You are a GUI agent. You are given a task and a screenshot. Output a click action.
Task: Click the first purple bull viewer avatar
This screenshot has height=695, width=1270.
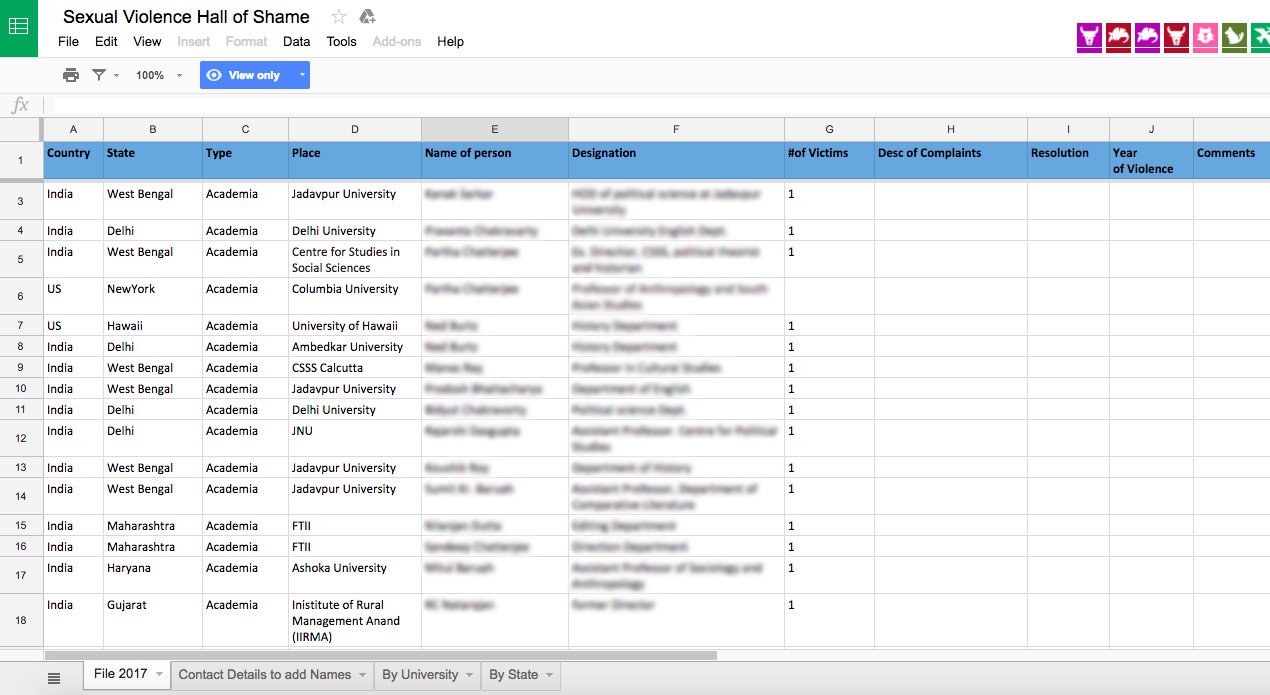click(x=1089, y=37)
